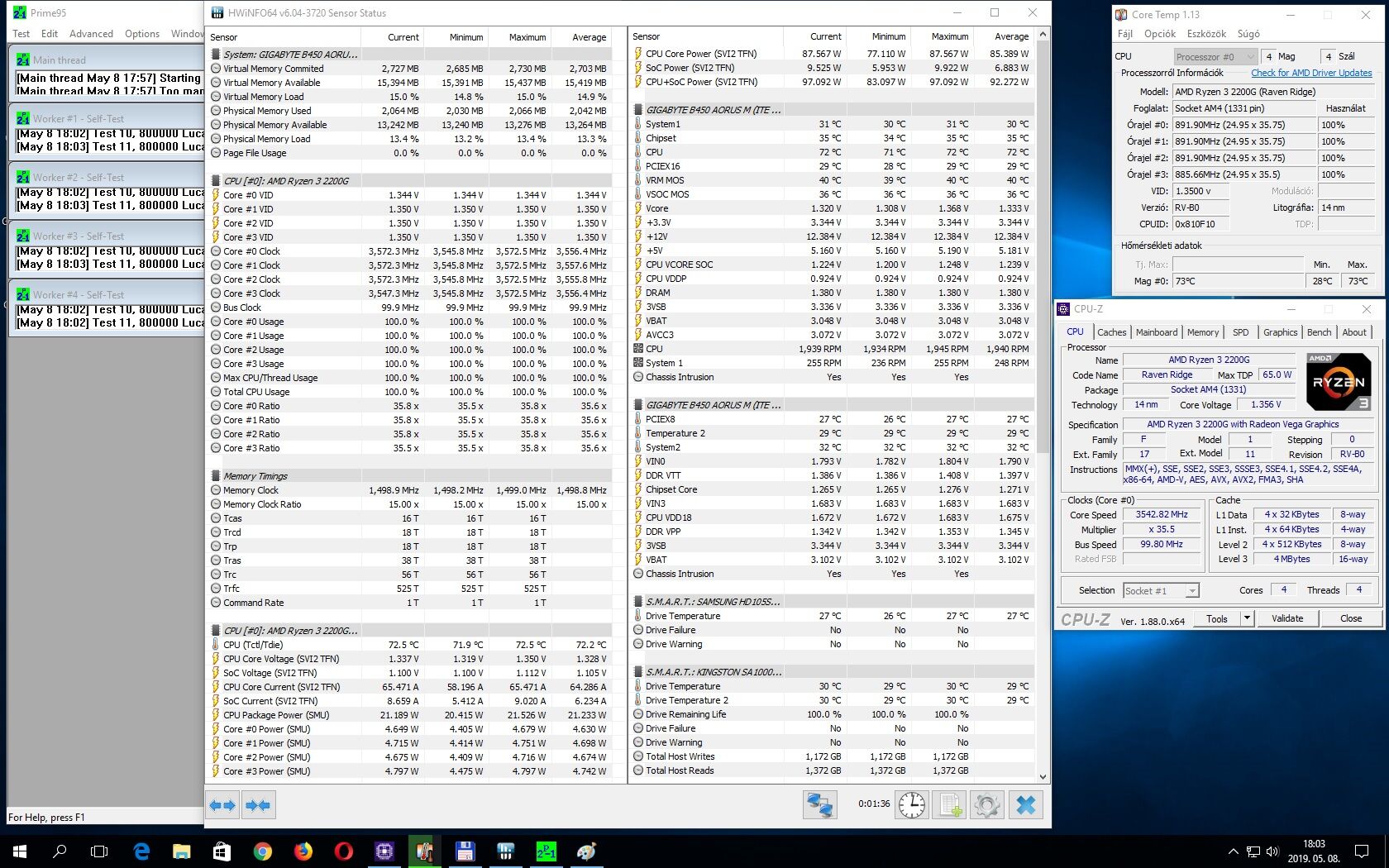This screenshot has width=1389, height=868.
Task: Open Core Temp Fájl menu
Action: pyautogui.click(x=1125, y=34)
